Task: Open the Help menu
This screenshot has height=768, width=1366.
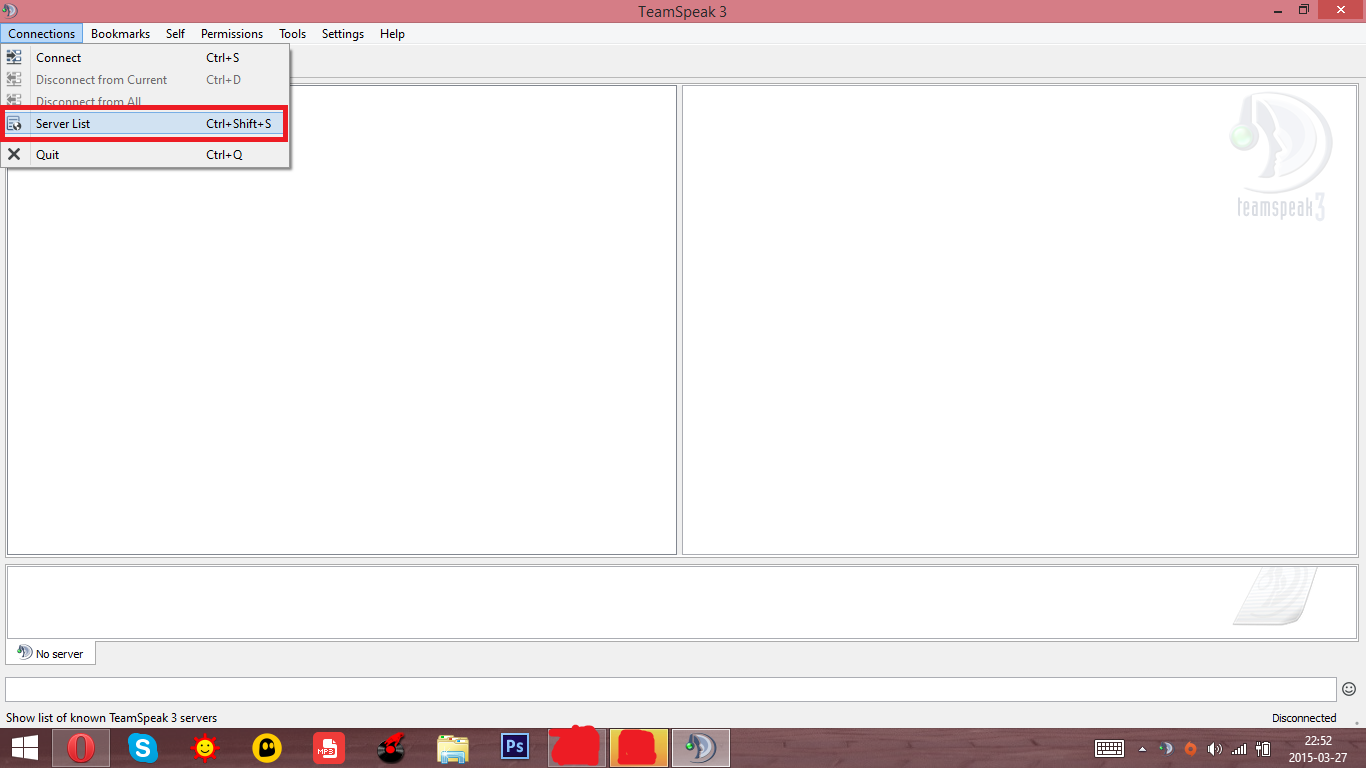Action: pos(392,34)
